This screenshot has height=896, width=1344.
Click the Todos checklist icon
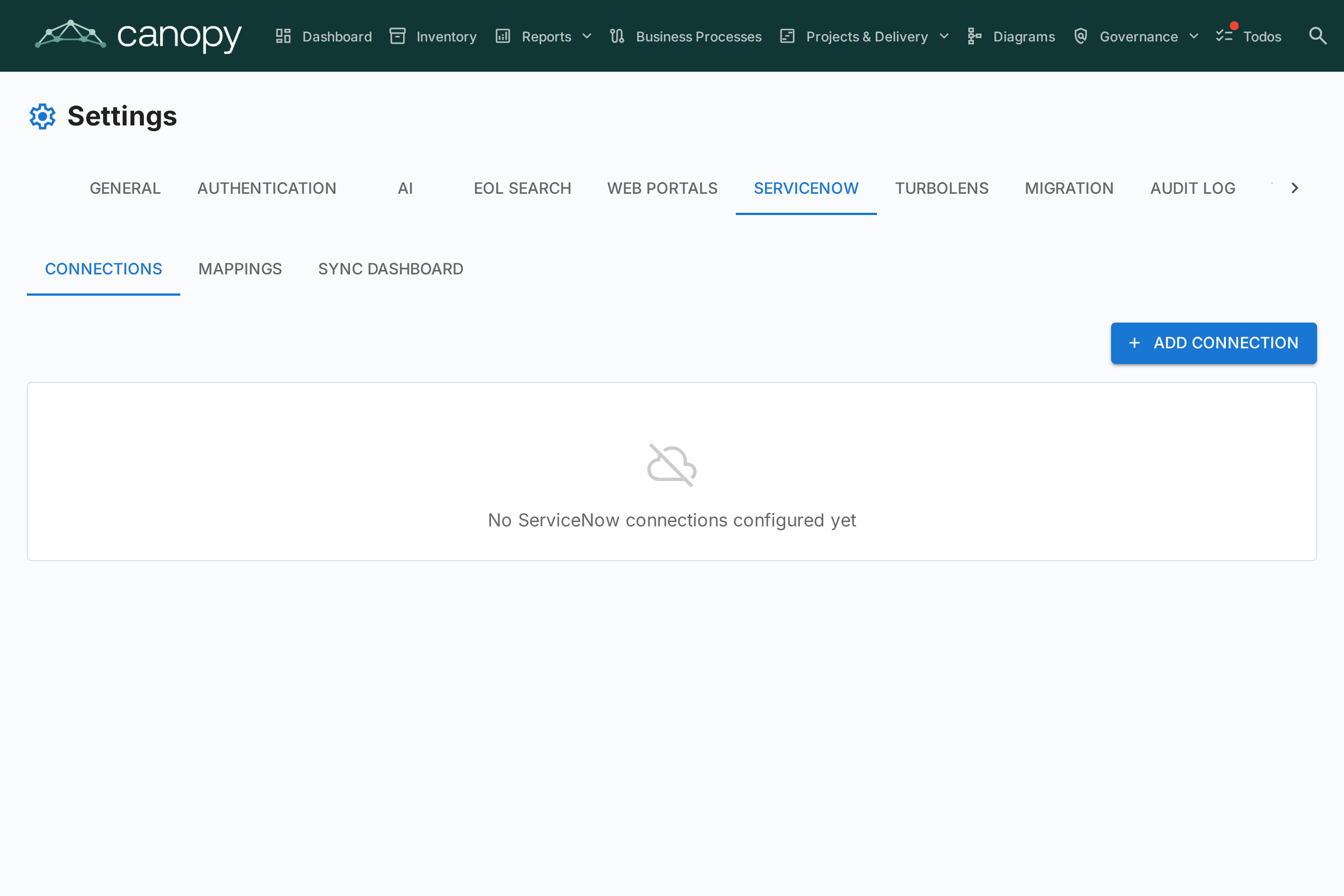click(x=1224, y=36)
